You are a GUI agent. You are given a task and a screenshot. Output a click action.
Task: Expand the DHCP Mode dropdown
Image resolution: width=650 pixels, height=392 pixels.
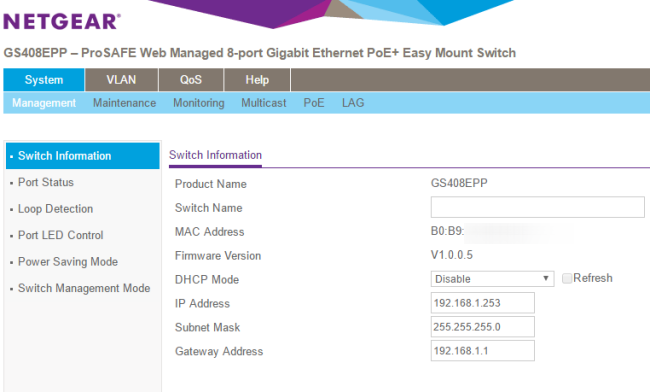click(492, 279)
